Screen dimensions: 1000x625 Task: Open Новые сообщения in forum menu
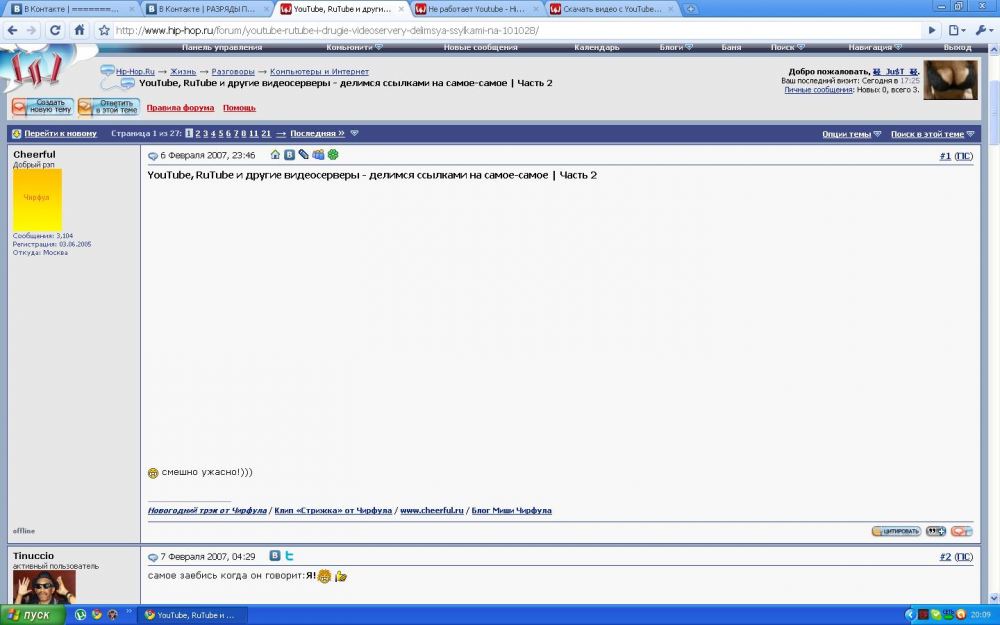click(x=480, y=47)
